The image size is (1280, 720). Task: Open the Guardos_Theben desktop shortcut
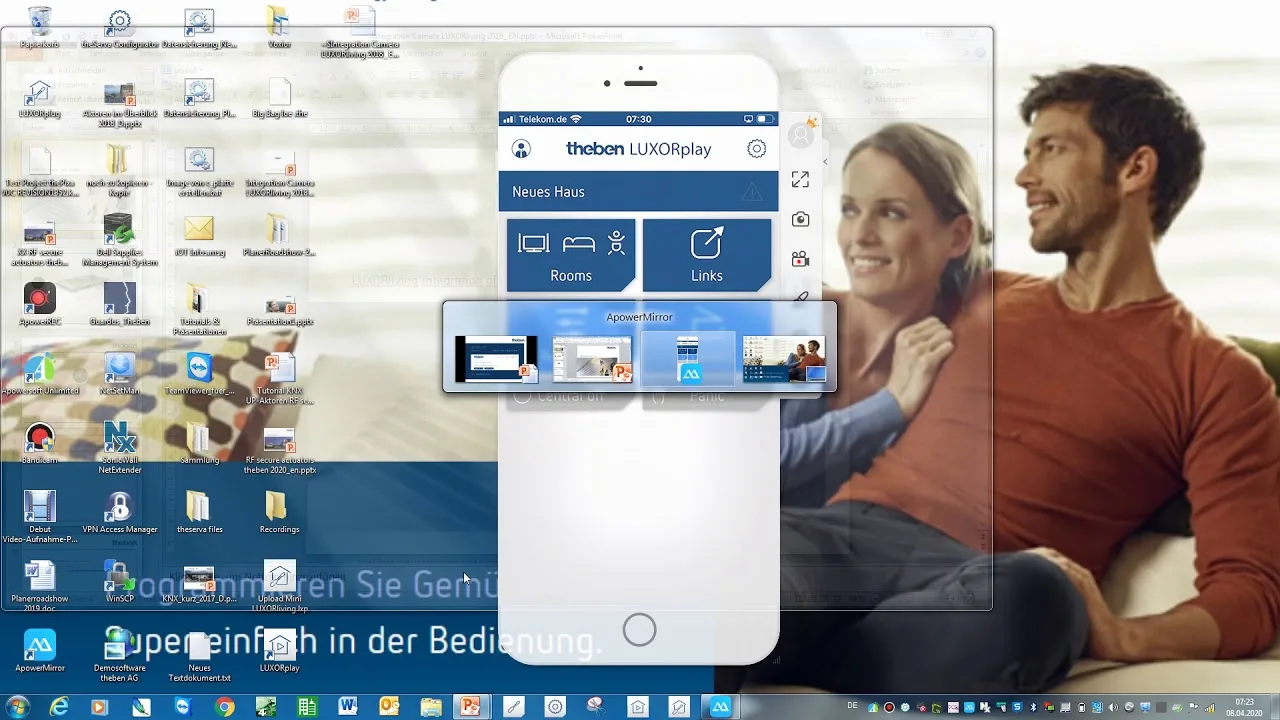[x=120, y=304]
